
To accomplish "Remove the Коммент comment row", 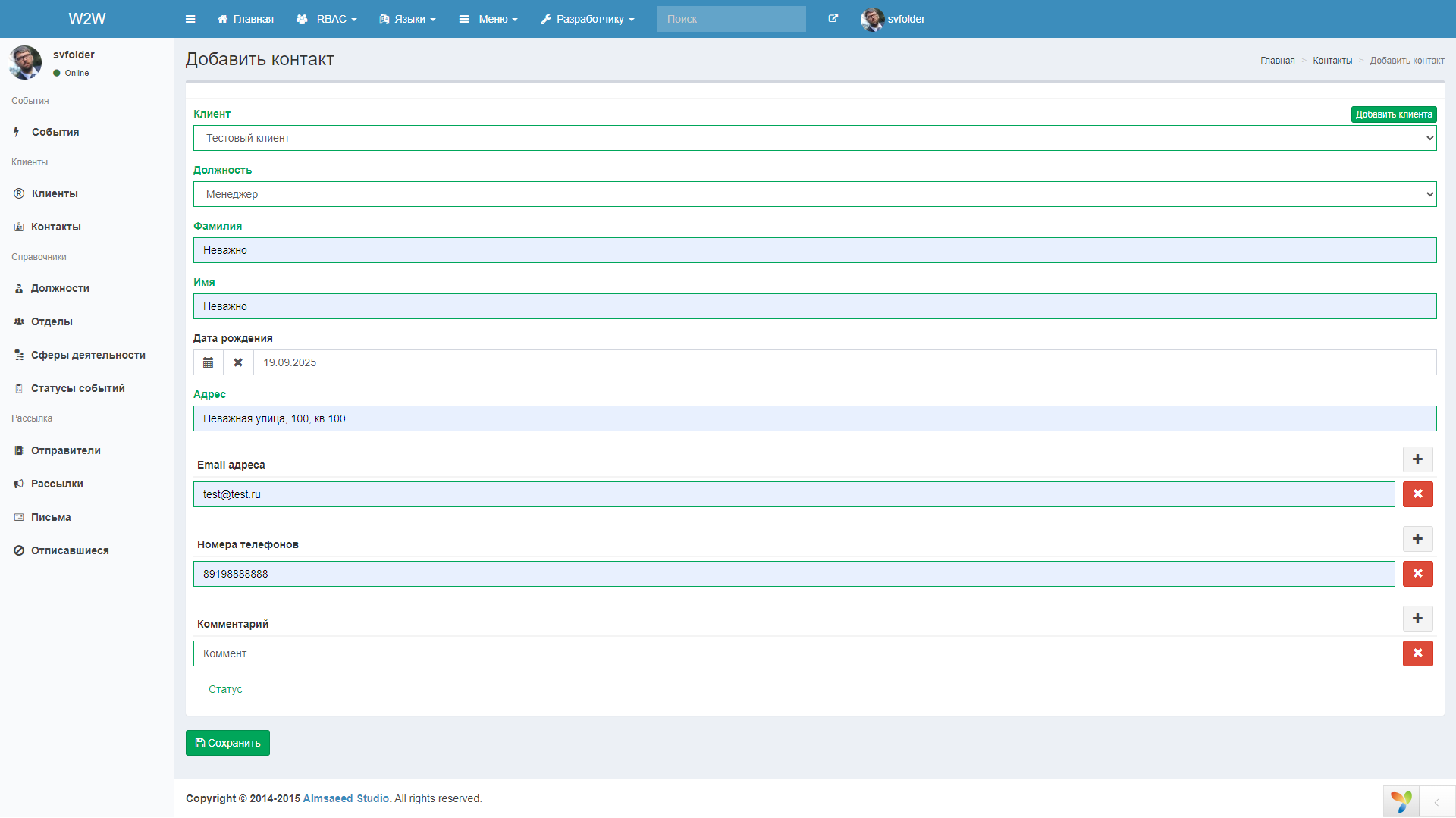I will [1417, 653].
